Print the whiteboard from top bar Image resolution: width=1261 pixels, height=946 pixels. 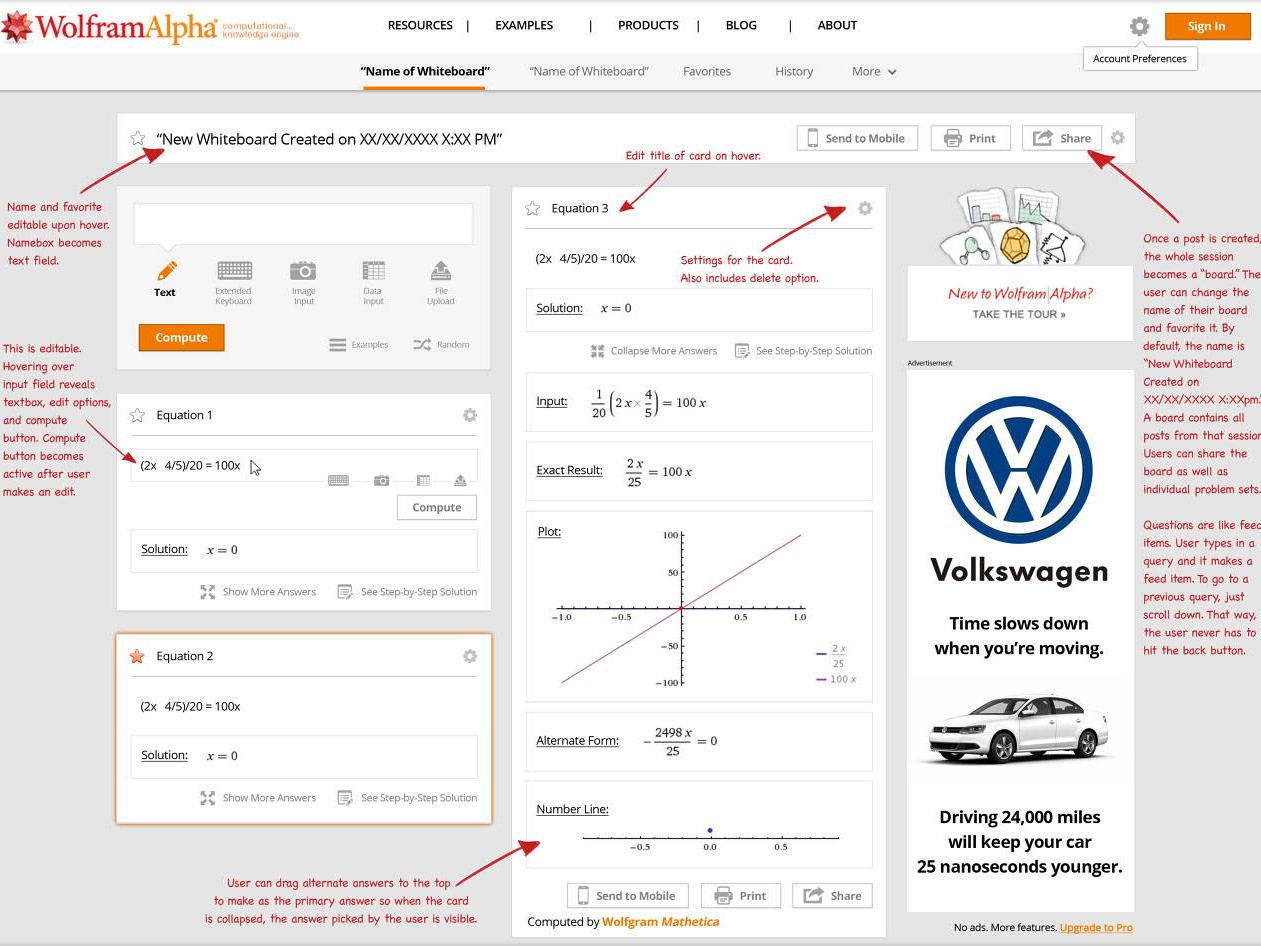(971, 138)
